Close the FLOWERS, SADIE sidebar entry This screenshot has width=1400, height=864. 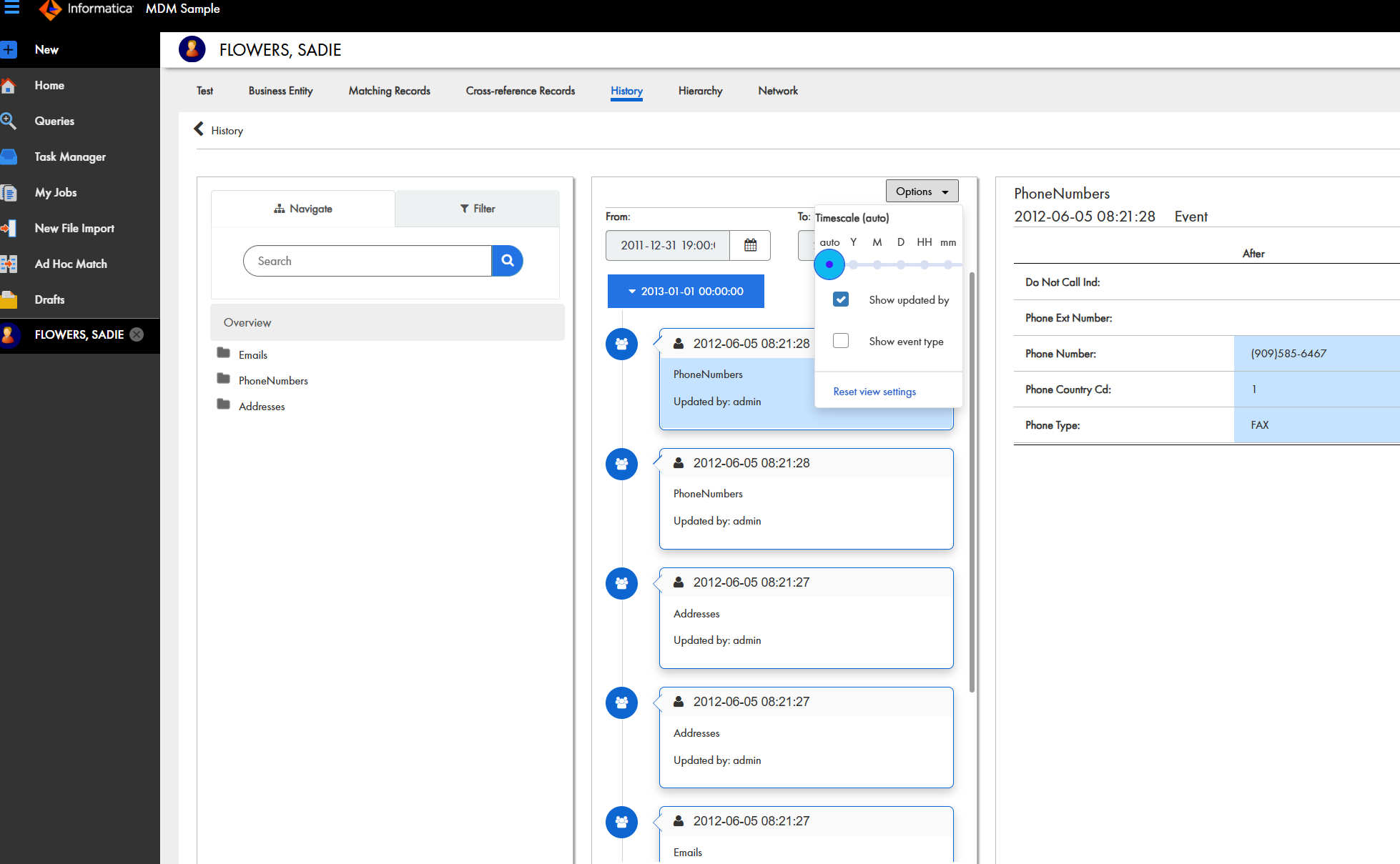pyautogui.click(x=137, y=334)
